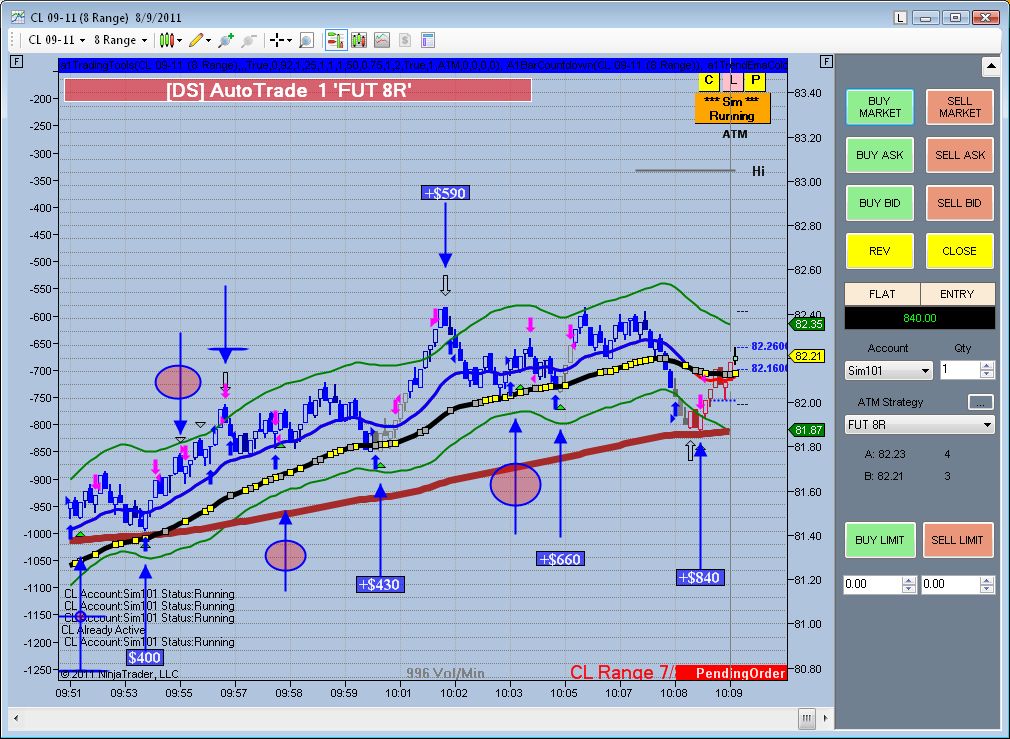The height and width of the screenshot is (739, 1010).
Task: Click the buy limit price field
Action: pos(873,584)
